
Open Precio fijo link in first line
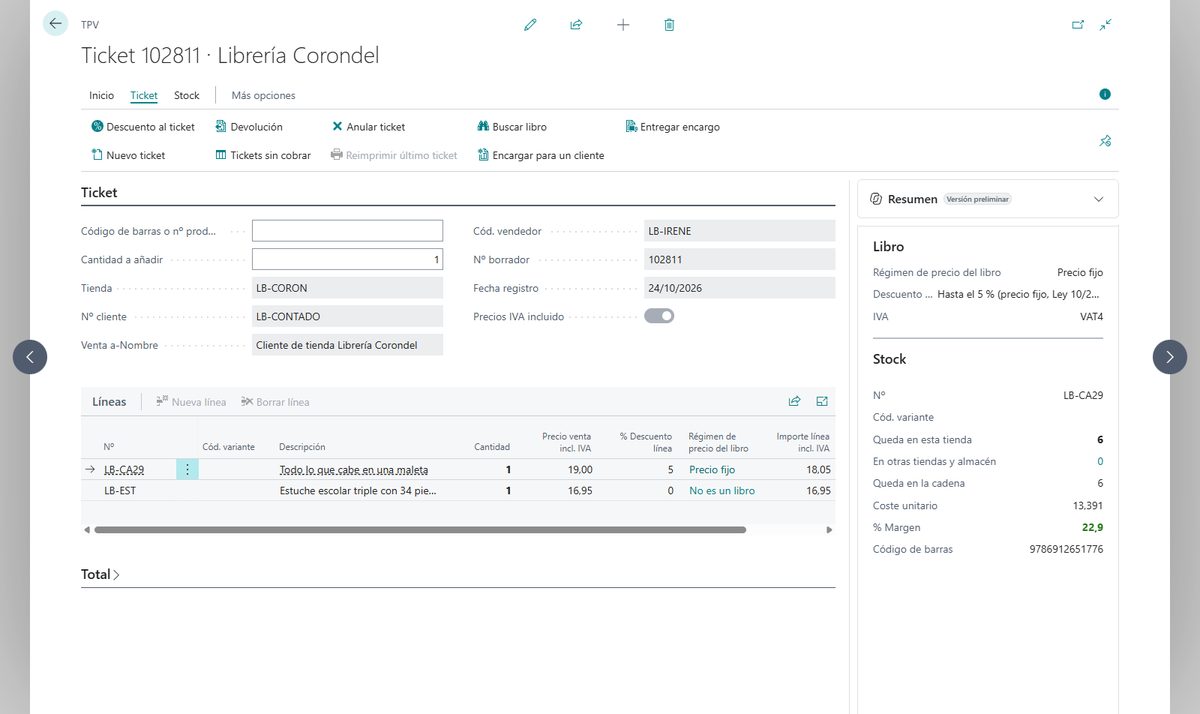(x=712, y=469)
